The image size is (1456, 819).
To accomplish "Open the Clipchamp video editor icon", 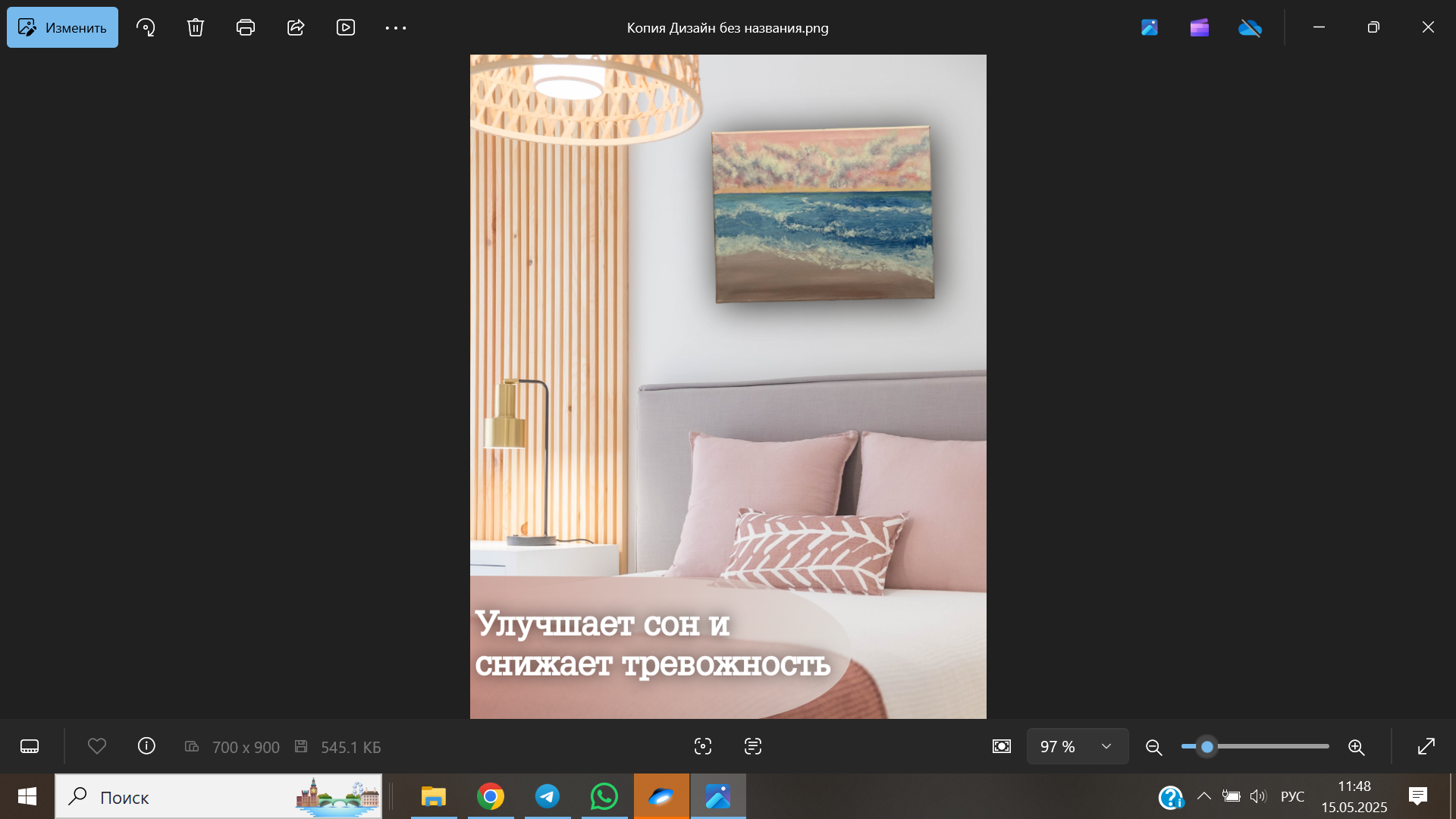I will coord(1200,28).
